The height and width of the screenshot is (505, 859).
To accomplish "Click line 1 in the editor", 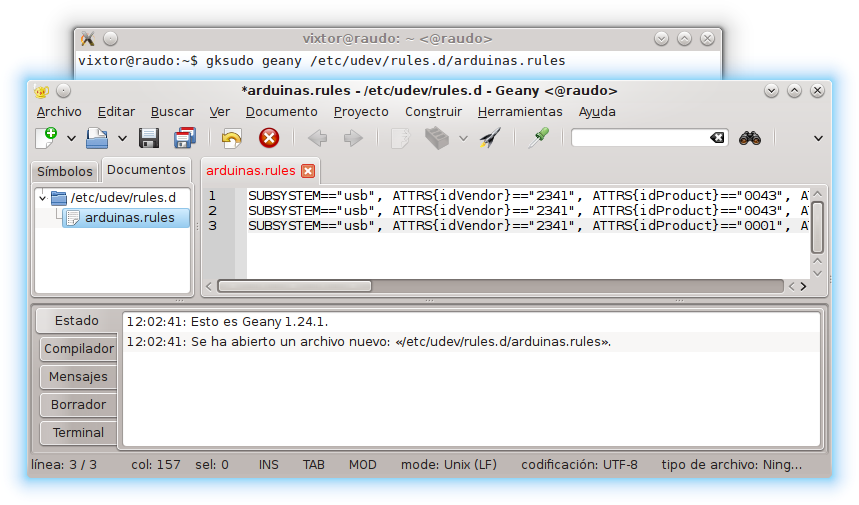I will tap(528, 196).
